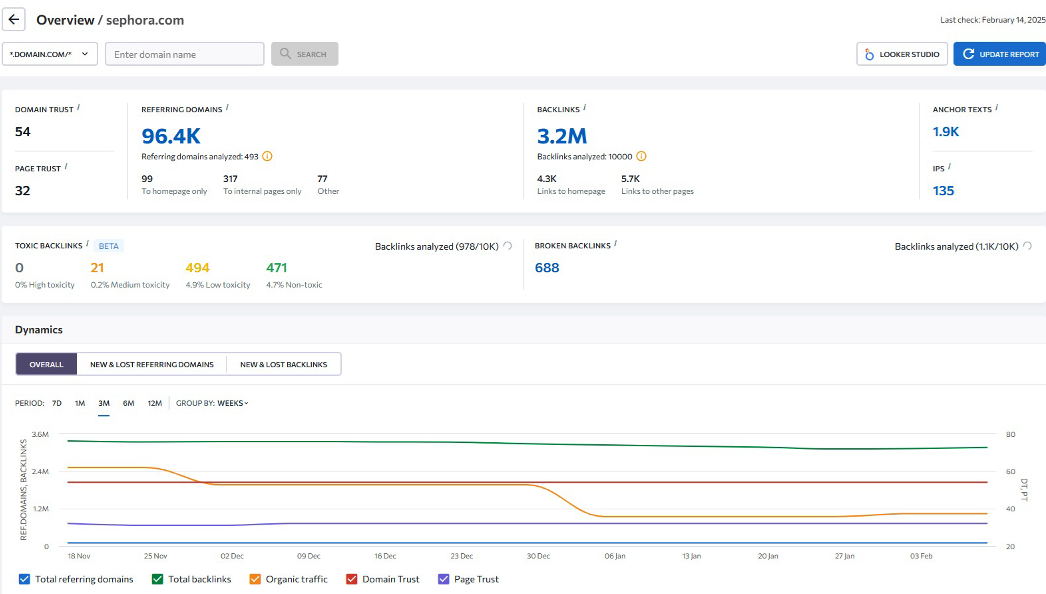Image resolution: width=1046 pixels, height=594 pixels.
Task: Select the OVERALL dynamics tab
Action: pos(46,364)
